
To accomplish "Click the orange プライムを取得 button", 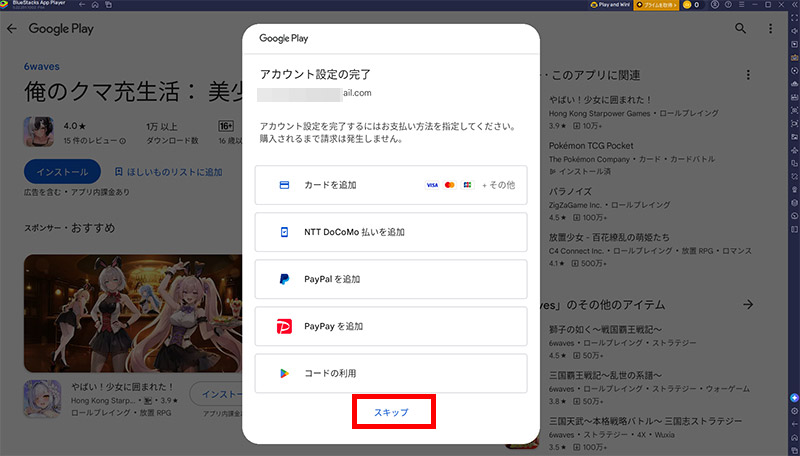I will pyautogui.click(x=656, y=5).
